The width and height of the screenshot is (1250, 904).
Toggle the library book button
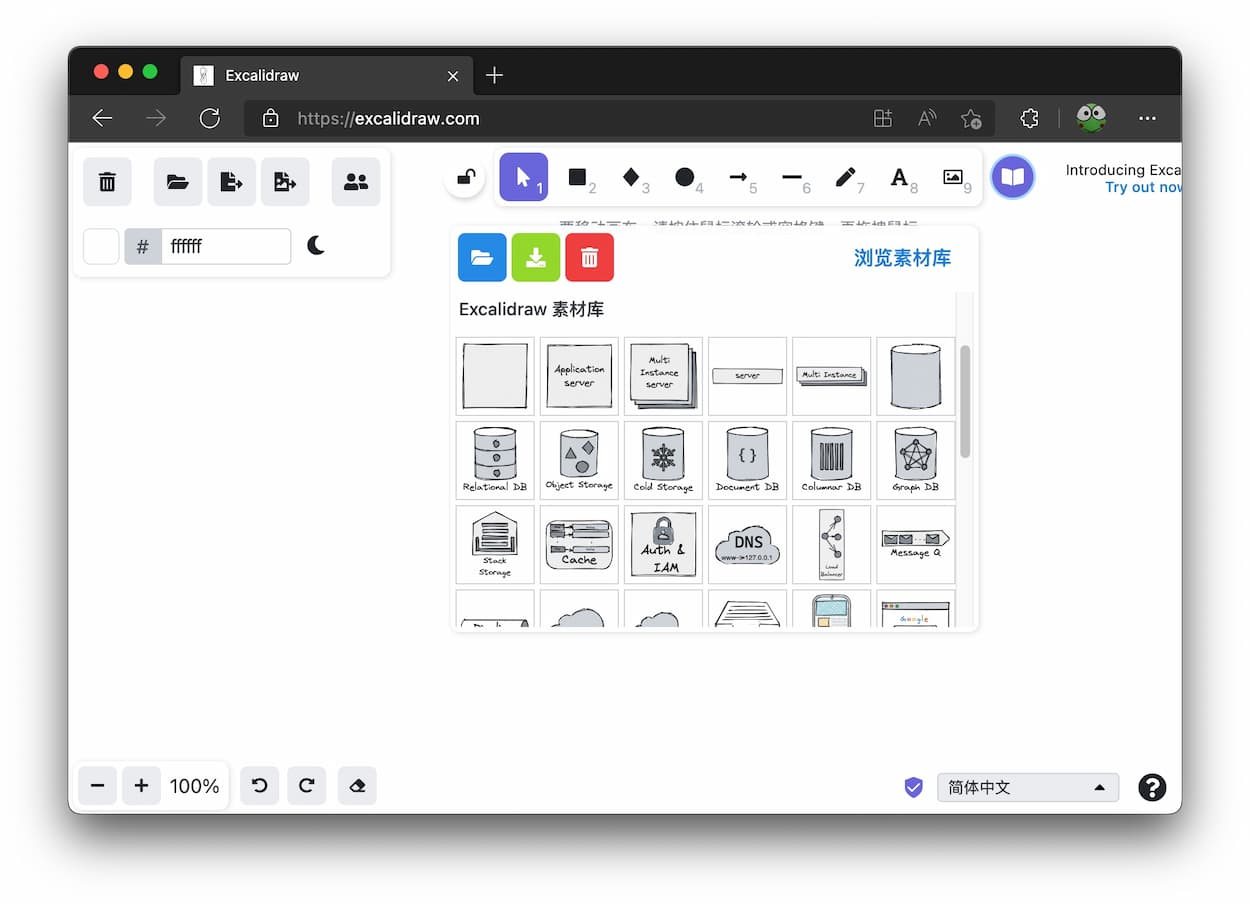tap(1012, 178)
